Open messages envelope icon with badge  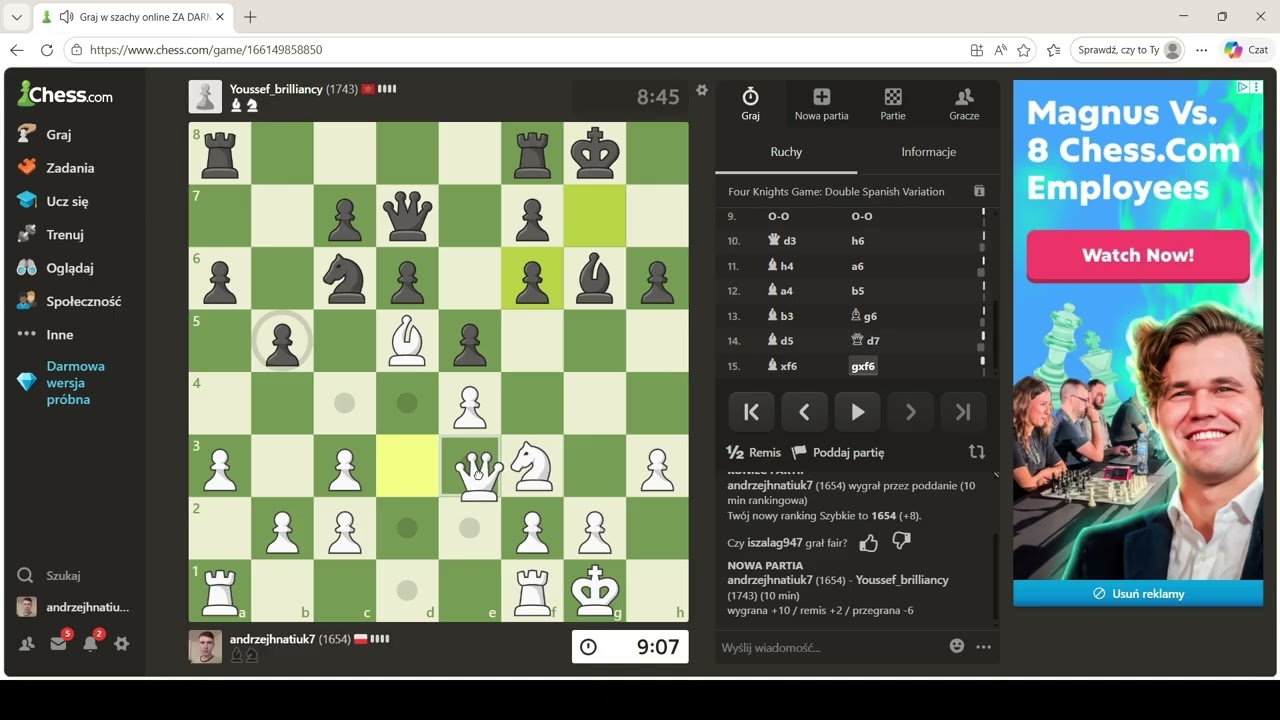[x=59, y=644]
